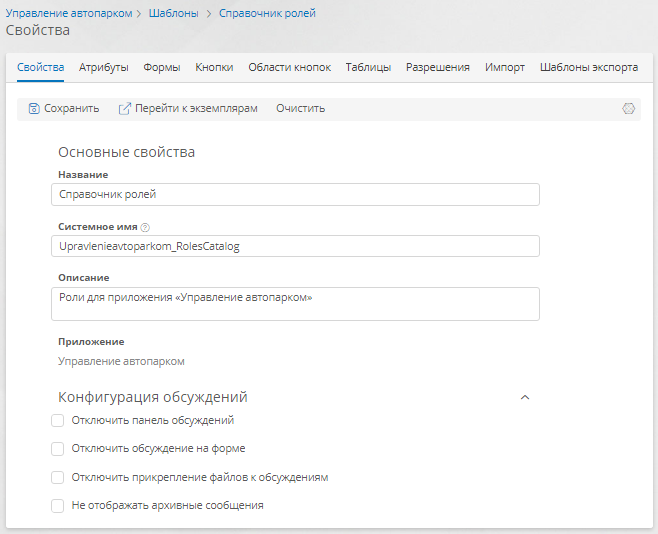
Task: Check Отключить обсуждение на форме
Action: click(x=57, y=449)
